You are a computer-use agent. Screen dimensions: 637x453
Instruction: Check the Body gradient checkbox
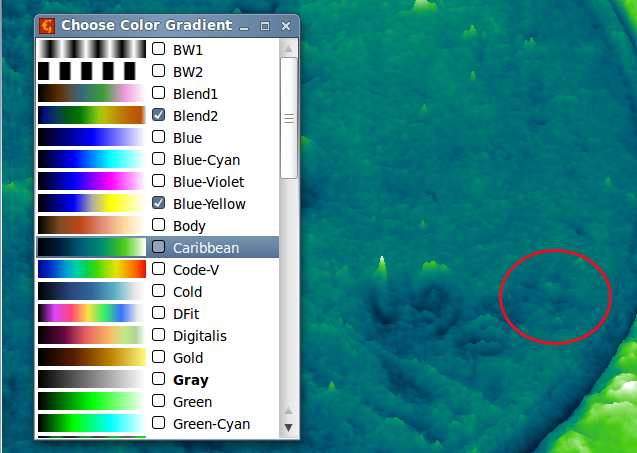pos(158,224)
